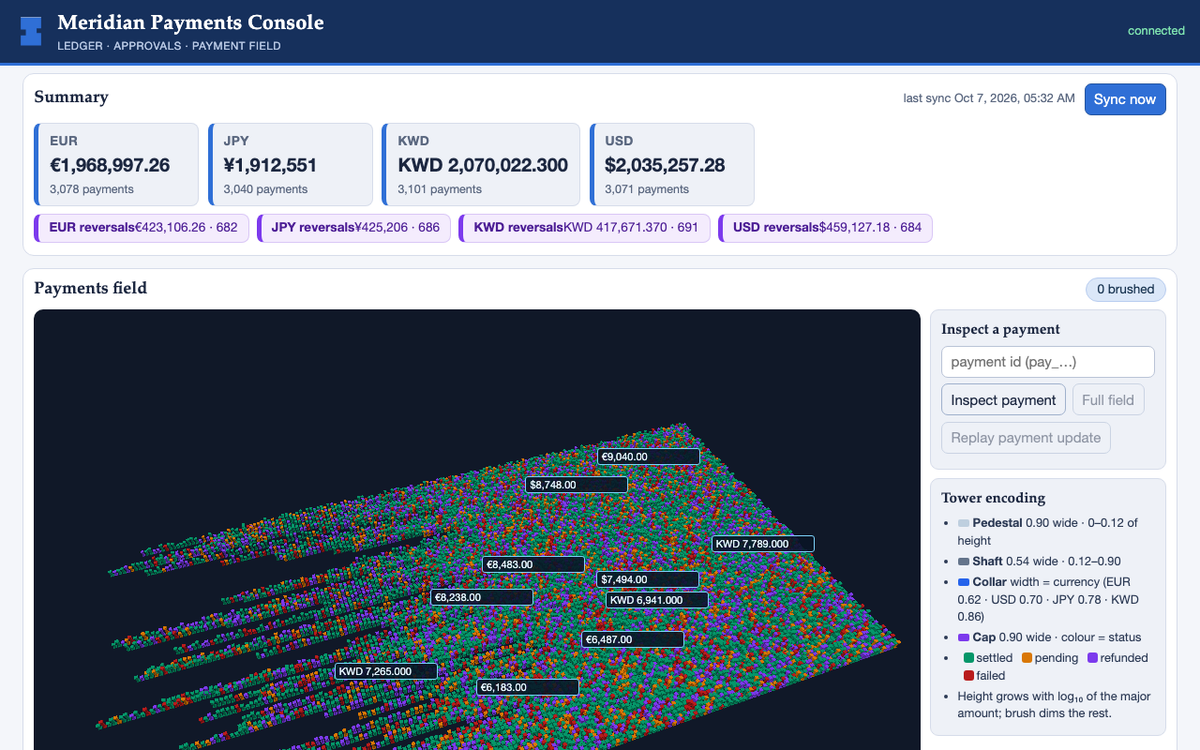Select the €8,483.00 tower label
Screen dimensions: 1200x750
[533, 565]
